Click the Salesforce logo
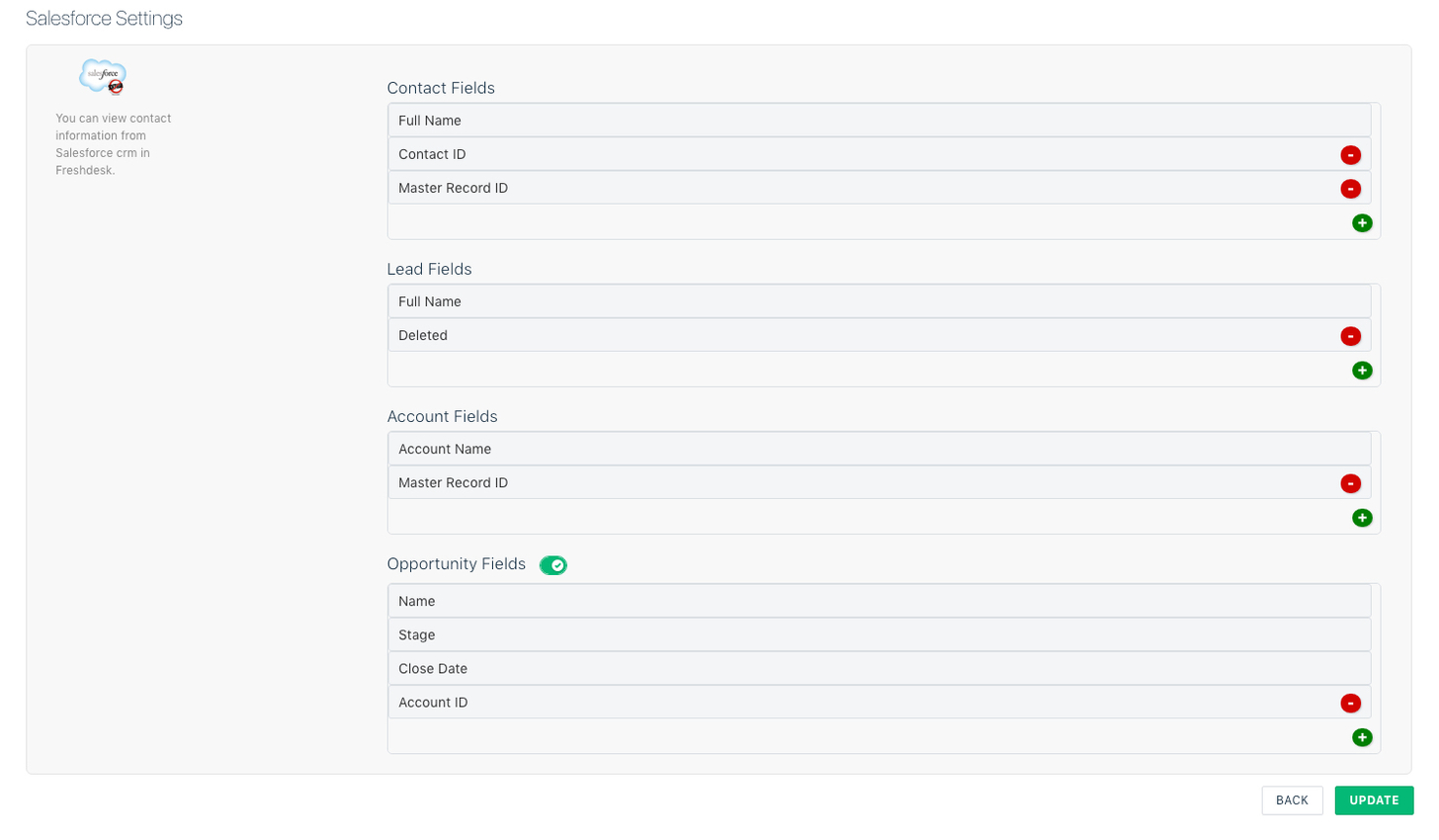Viewport: 1439px width, 840px height. tap(102, 76)
